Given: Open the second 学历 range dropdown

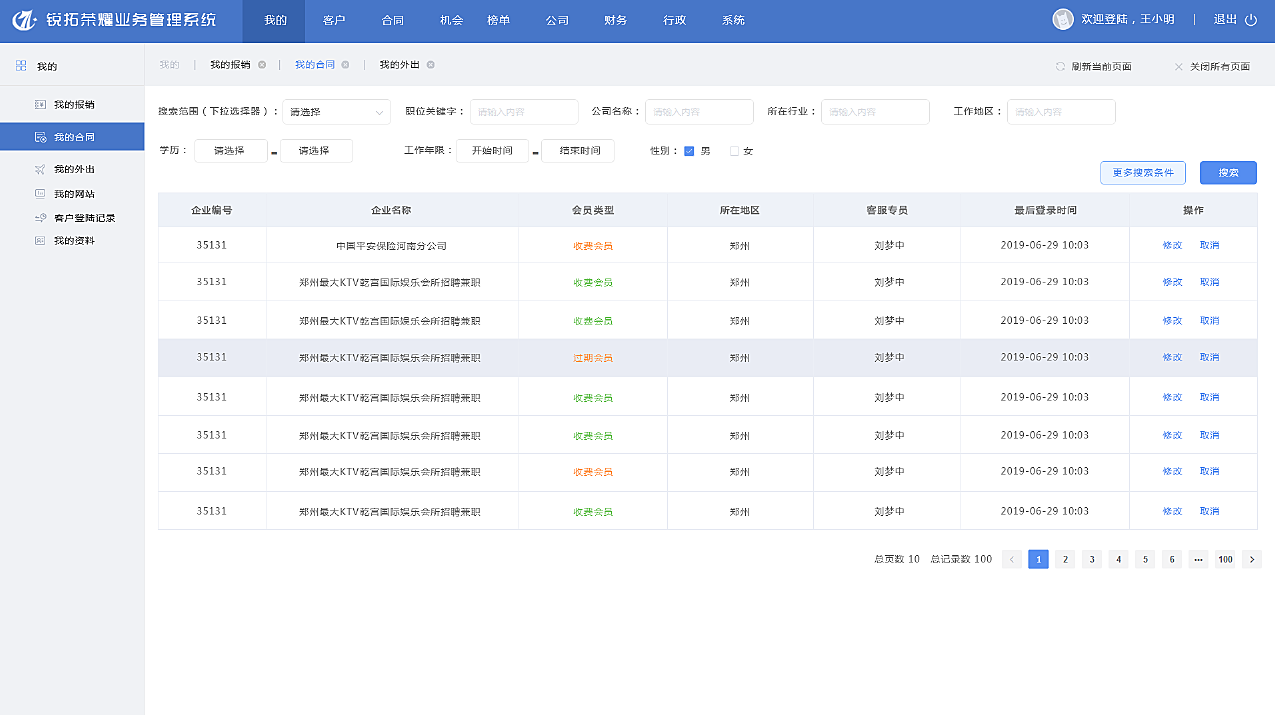Looking at the screenshot, I should coord(316,150).
